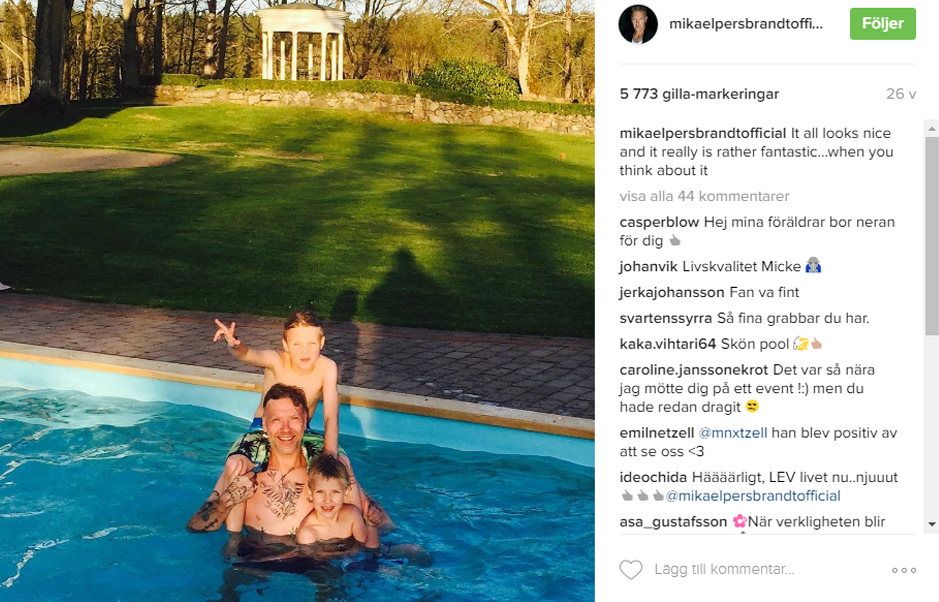The height and width of the screenshot is (602, 939).
Task: Toggle the green Följer follow button
Action: coord(883,24)
